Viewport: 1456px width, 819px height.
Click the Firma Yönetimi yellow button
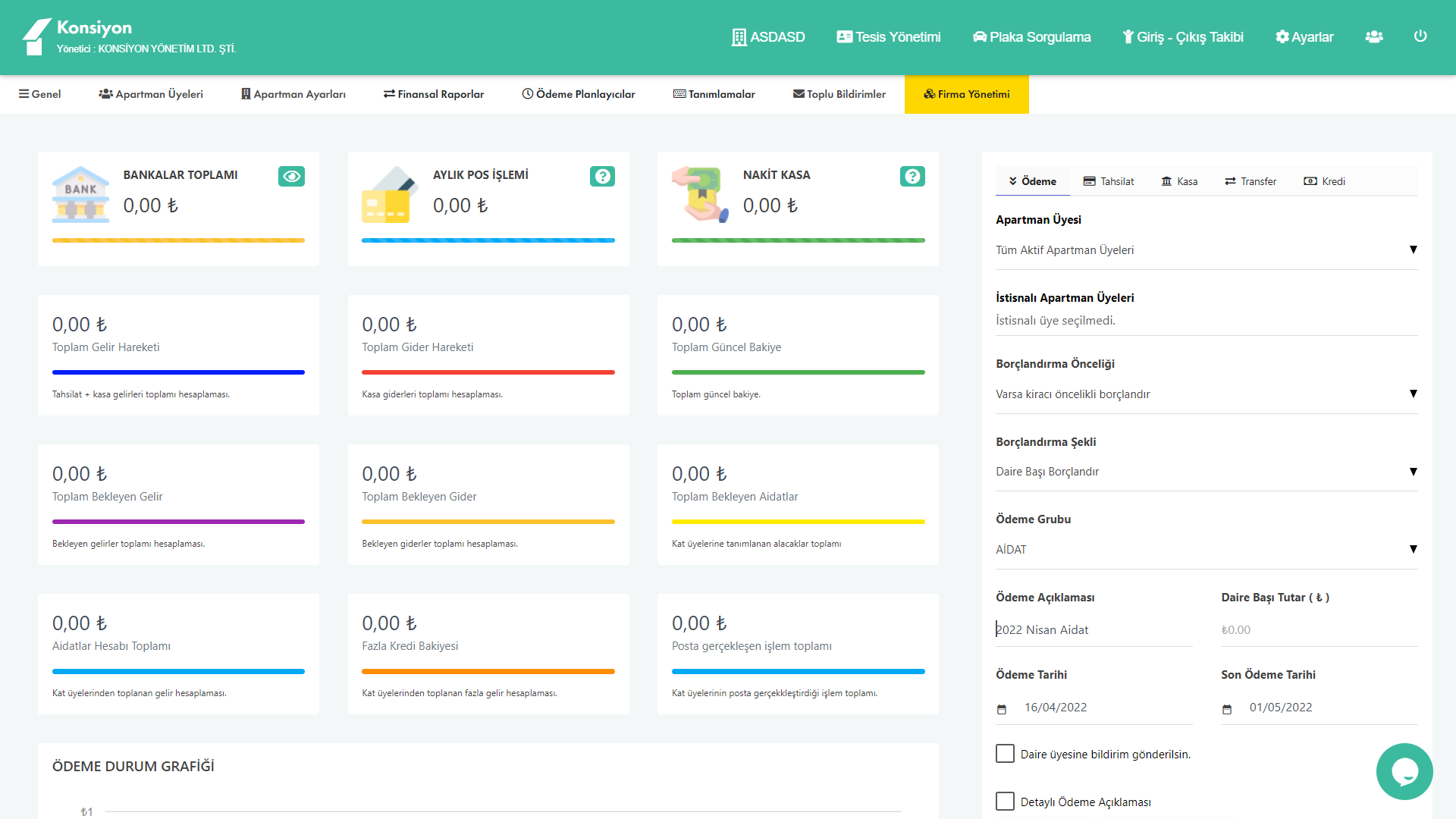point(966,94)
